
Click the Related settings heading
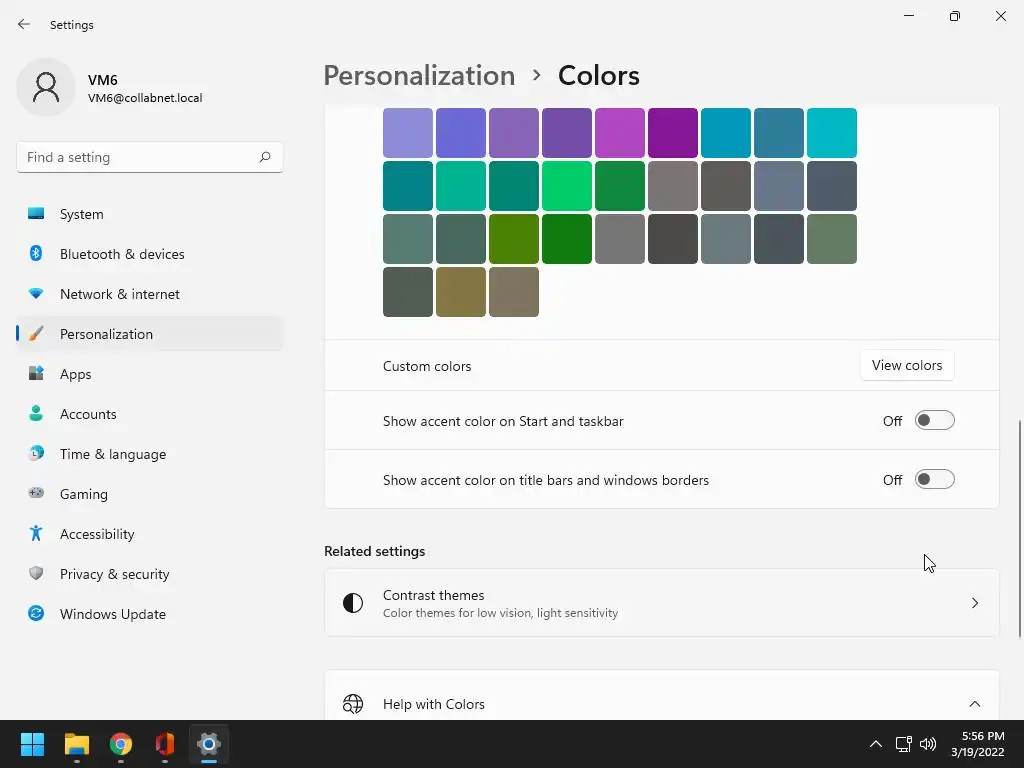[x=374, y=551]
